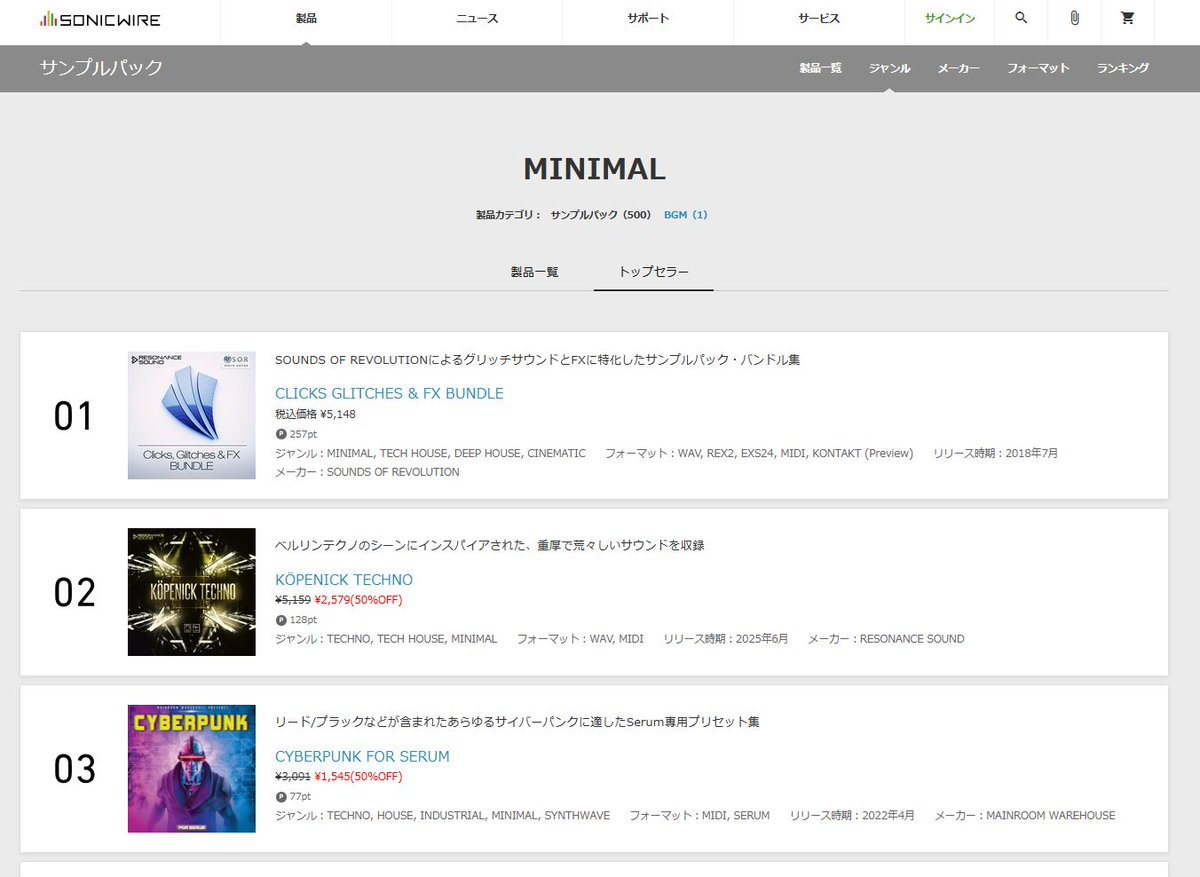Image resolution: width=1200 pixels, height=877 pixels.
Task: Click the Serum専用プリセット集 description line
Action: point(517,721)
